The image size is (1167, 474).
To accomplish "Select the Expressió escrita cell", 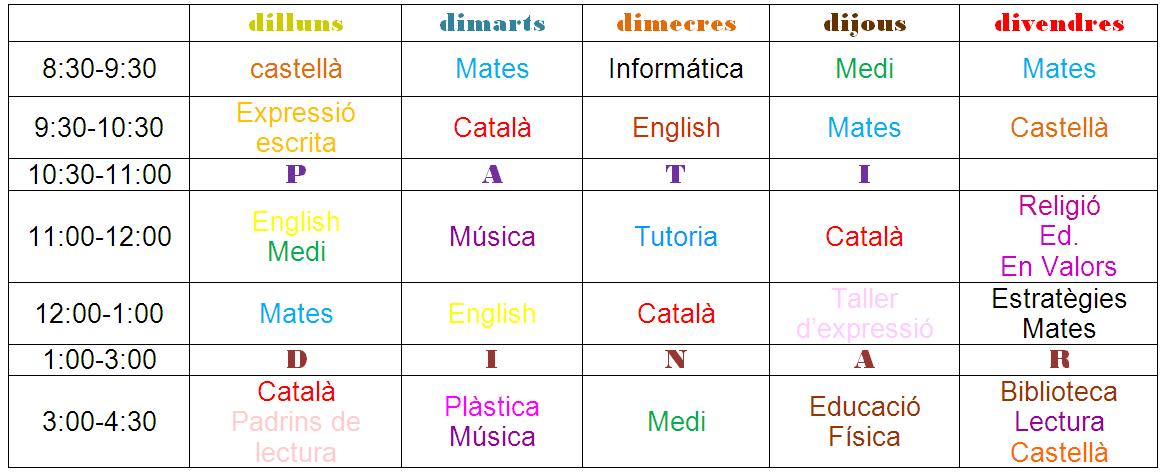I will (x=296, y=127).
